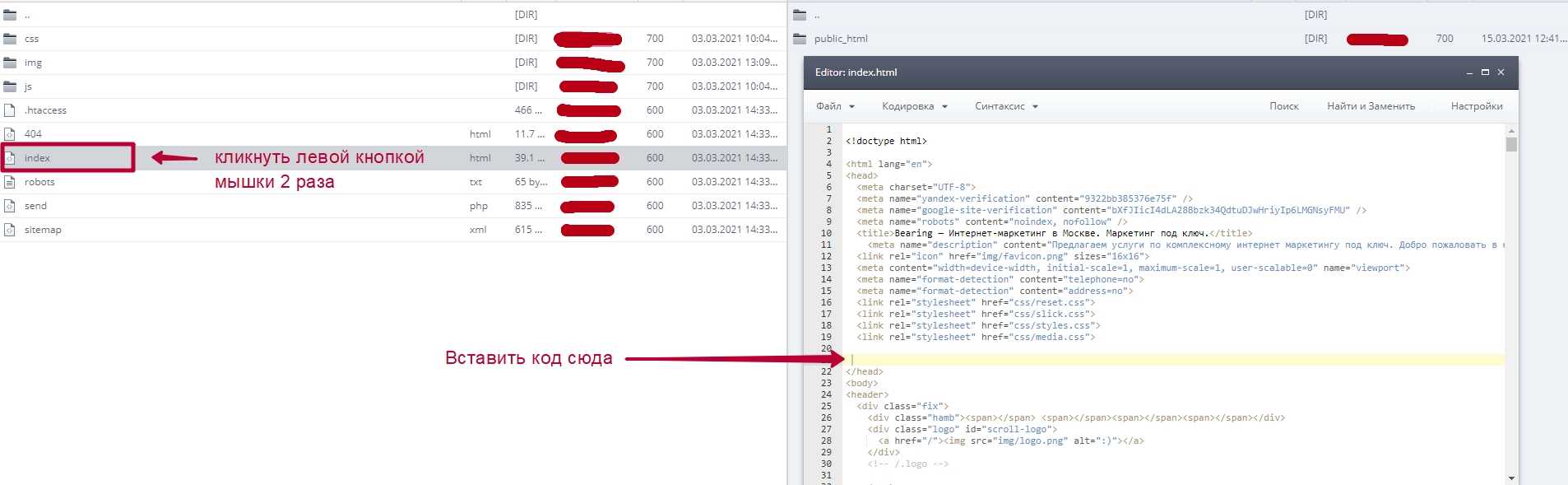Select the index file name
The image size is (1568, 485).
(37, 158)
